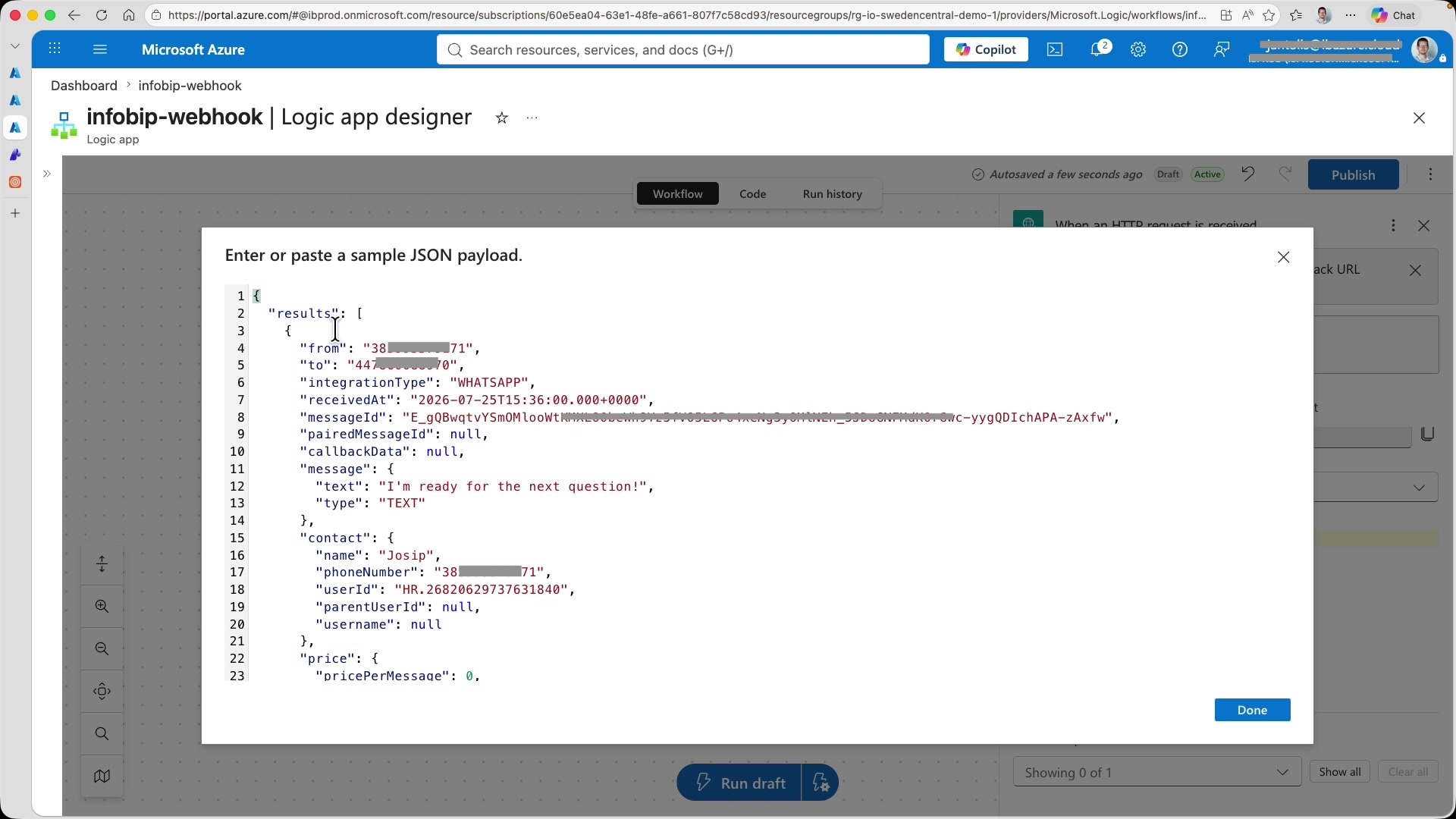Image resolution: width=1456 pixels, height=819 pixels.
Task: Open Azure account profile avatar
Action: [1425, 50]
